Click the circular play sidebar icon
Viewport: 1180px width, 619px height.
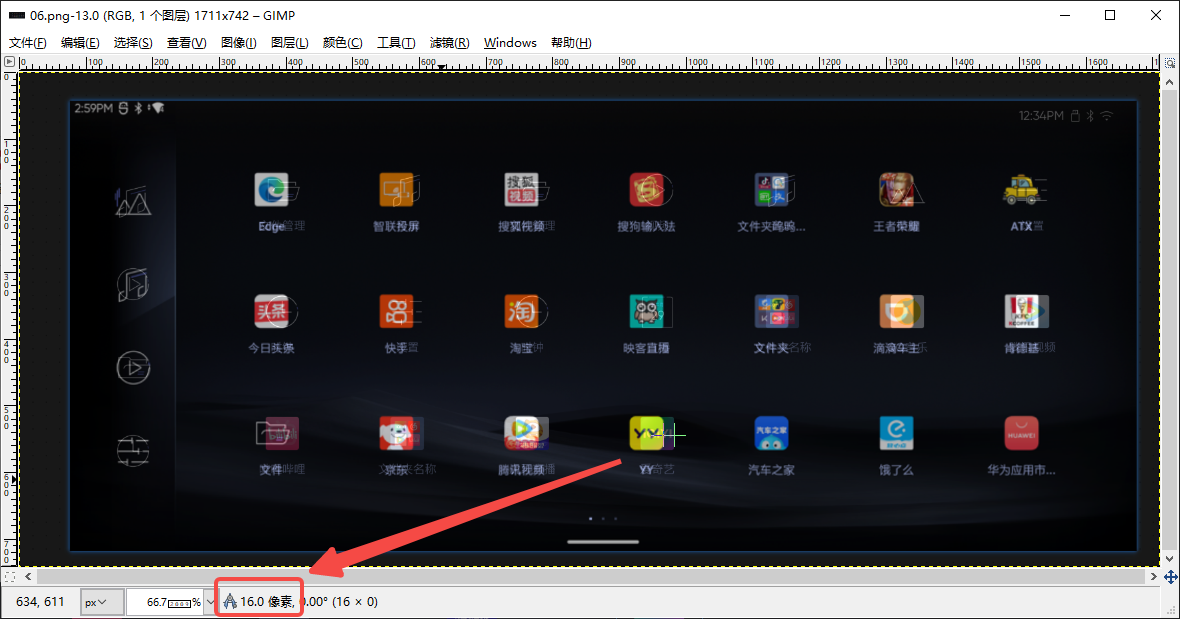pos(133,368)
